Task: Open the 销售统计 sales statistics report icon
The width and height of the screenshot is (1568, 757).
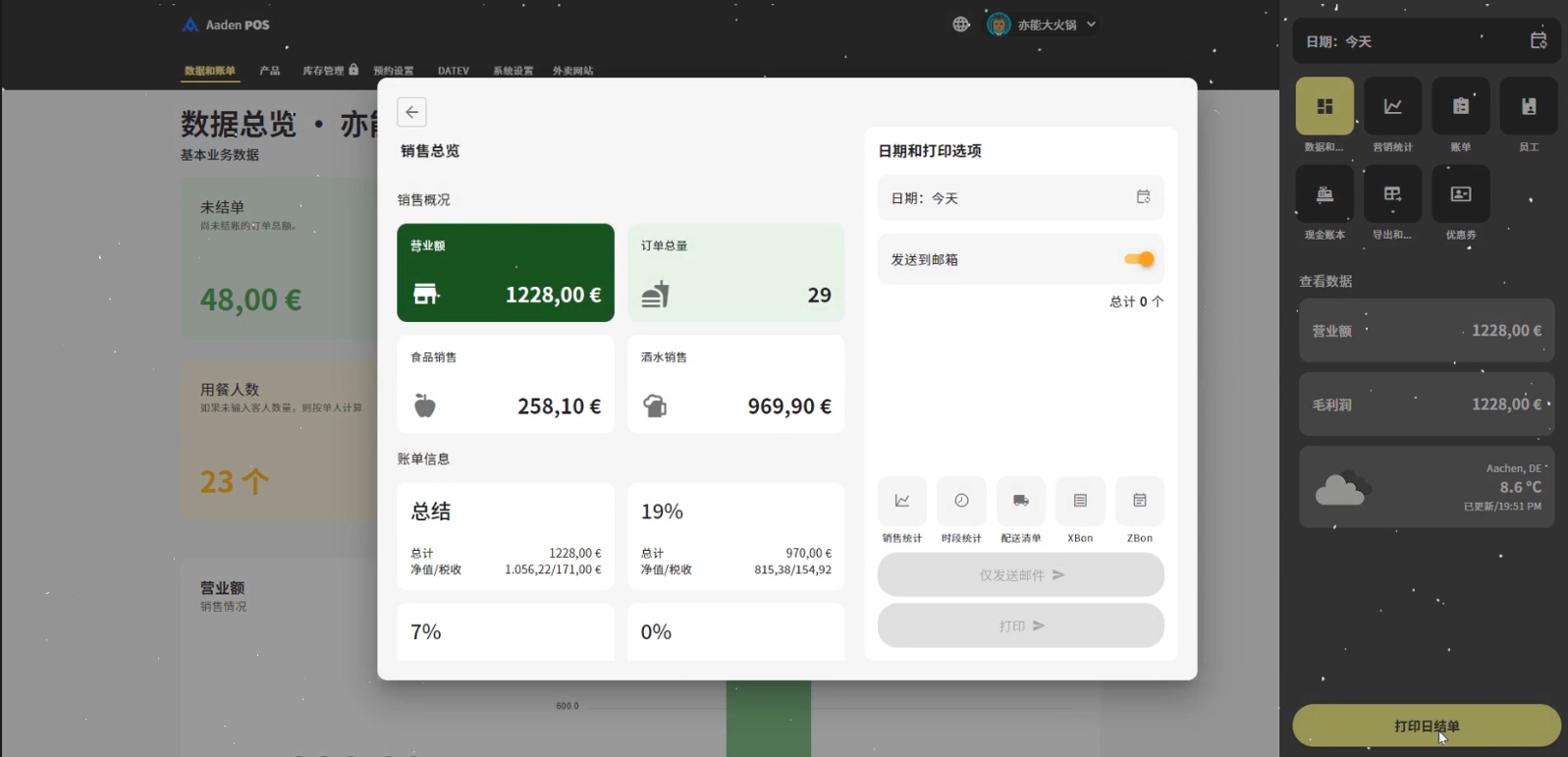Action: click(901, 501)
